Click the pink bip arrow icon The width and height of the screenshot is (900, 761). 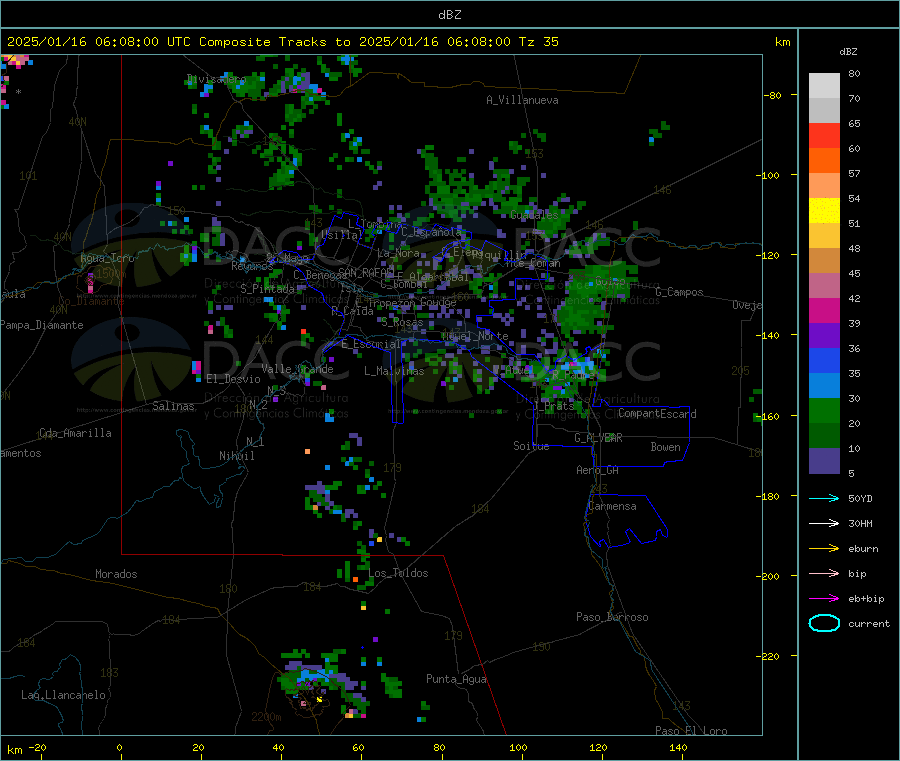[824, 573]
